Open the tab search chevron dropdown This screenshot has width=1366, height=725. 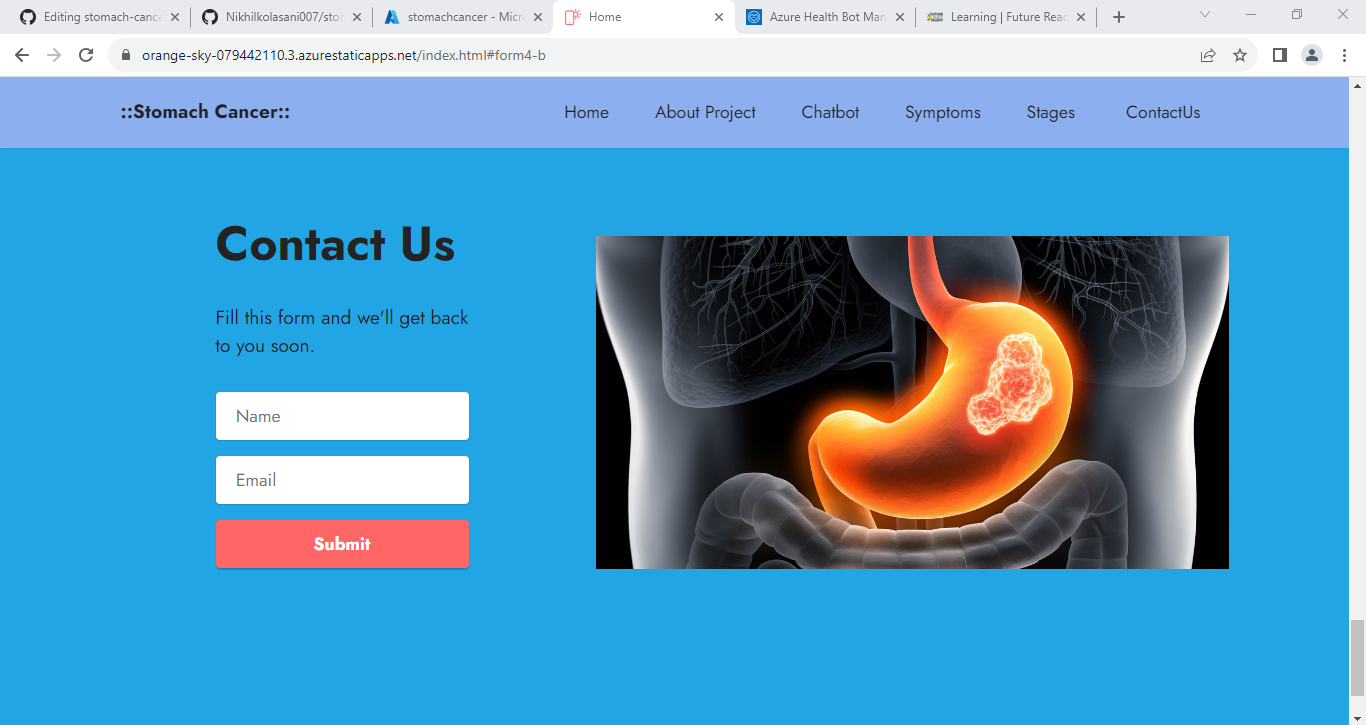1204,16
